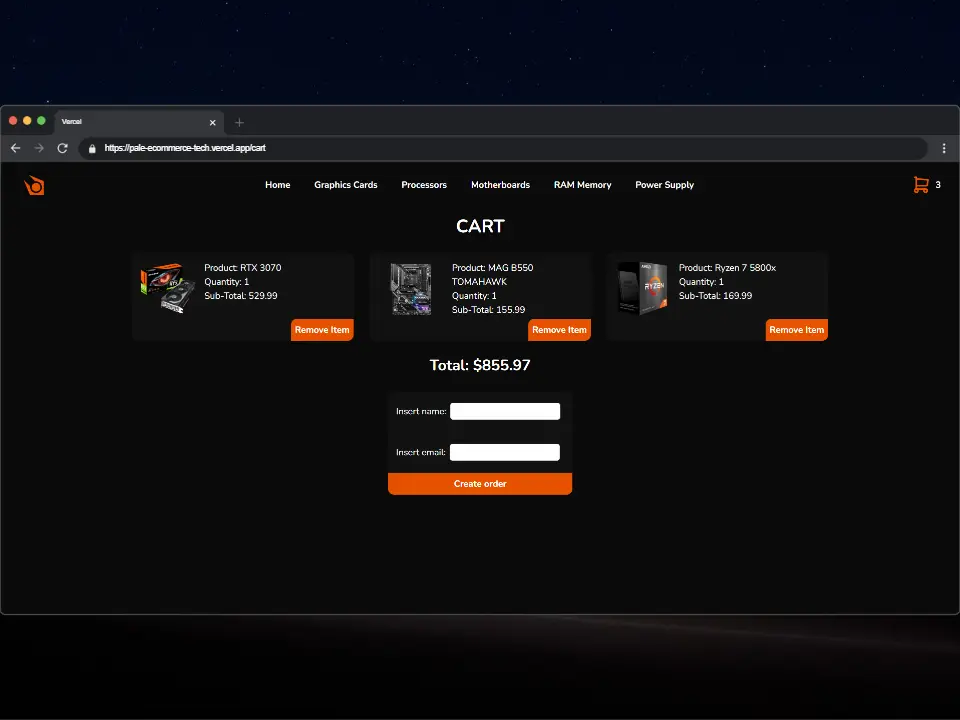Viewport: 960px width, 720px height.
Task: Remove MAG B550 TOMAHAWK from cart
Action: 559,329
